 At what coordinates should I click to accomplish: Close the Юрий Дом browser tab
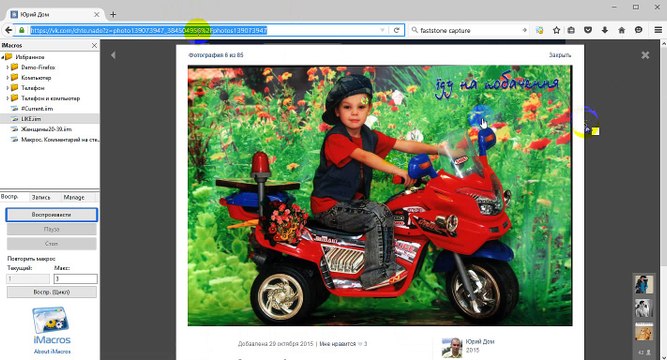coord(97,14)
